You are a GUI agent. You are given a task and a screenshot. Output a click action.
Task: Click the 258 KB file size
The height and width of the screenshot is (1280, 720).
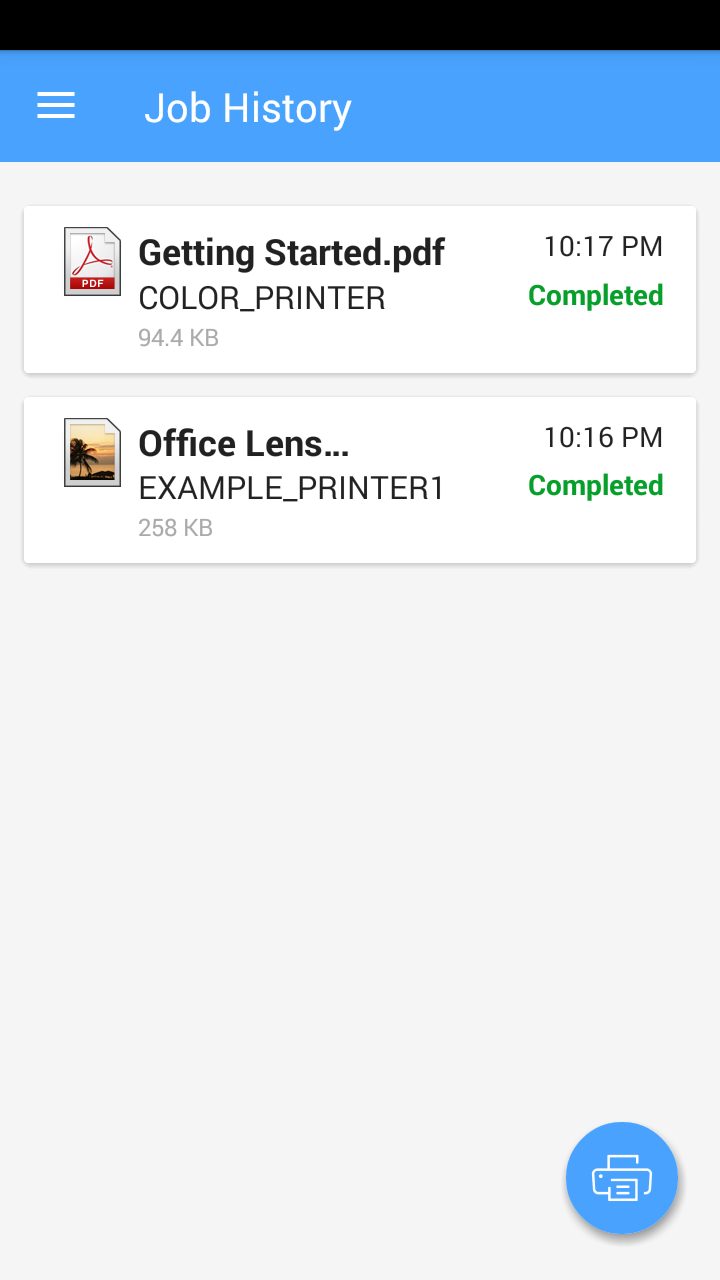pos(175,528)
